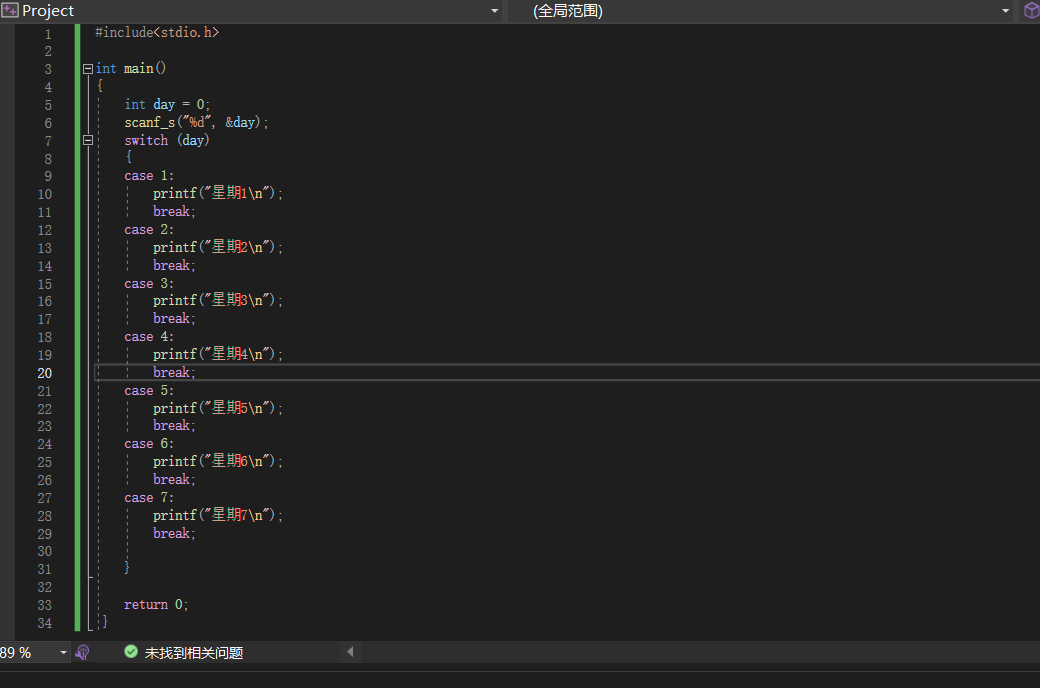This screenshot has height=688, width=1040.
Task: Click the 'case 1:' label
Action: 149,176
